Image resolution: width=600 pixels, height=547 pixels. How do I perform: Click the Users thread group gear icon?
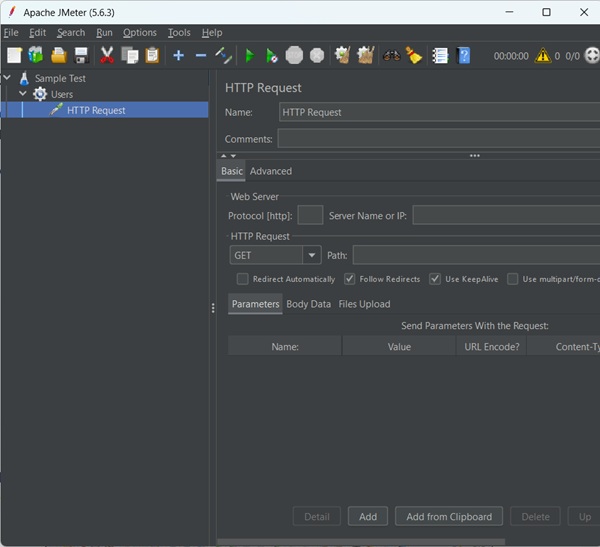point(40,94)
